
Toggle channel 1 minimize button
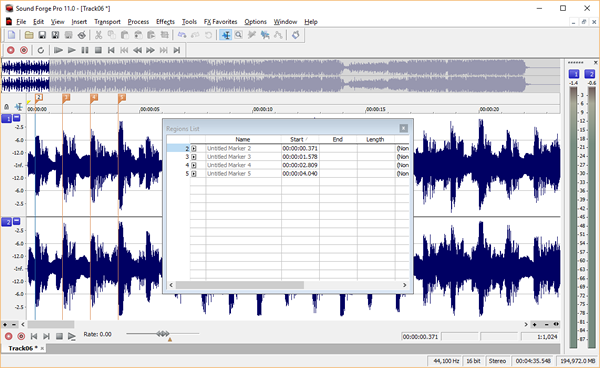tap(16, 118)
